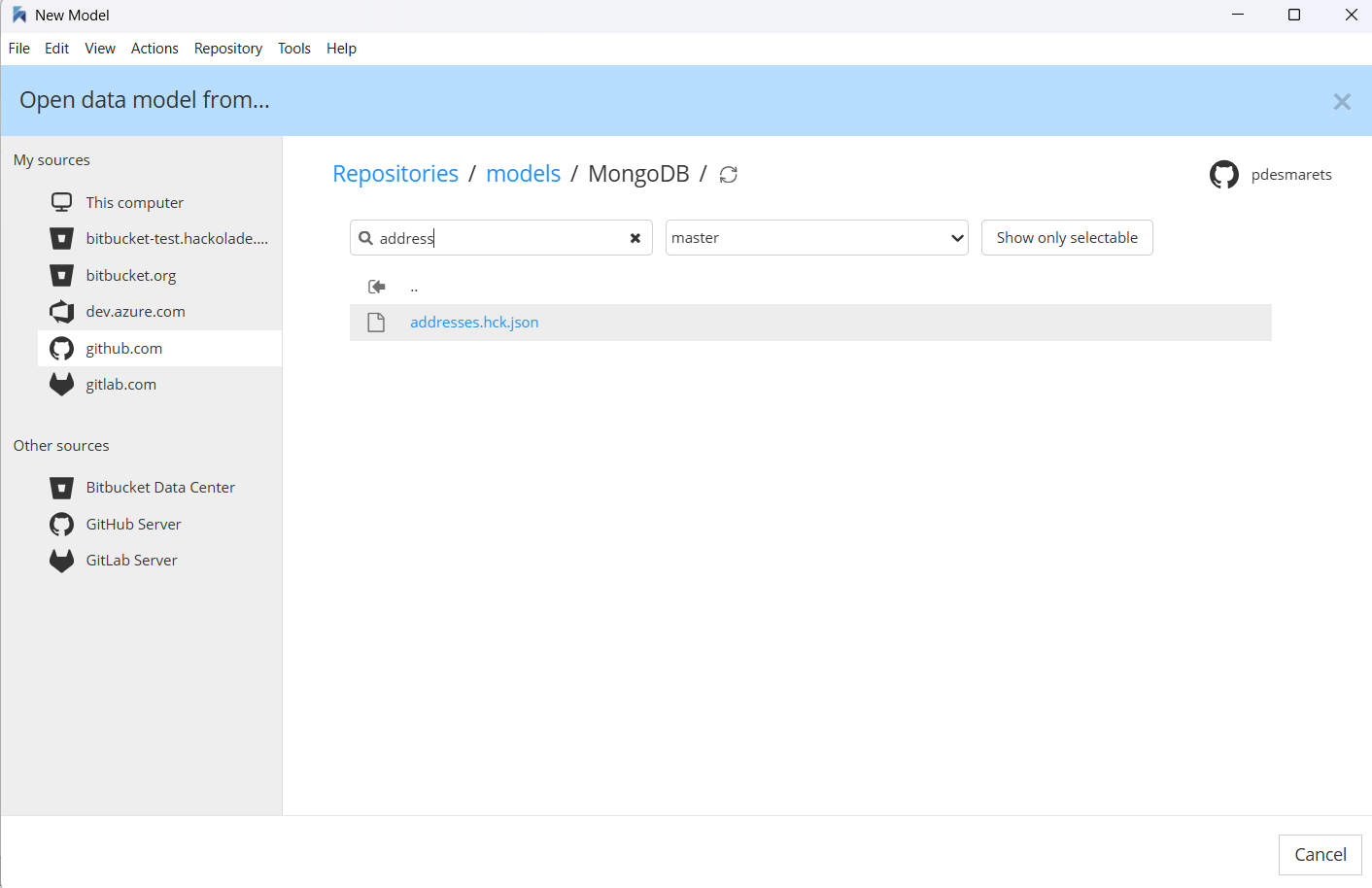Open the gitlab.com source
Viewport: 1372px width, 888px height.
click(x=120, y=384)
